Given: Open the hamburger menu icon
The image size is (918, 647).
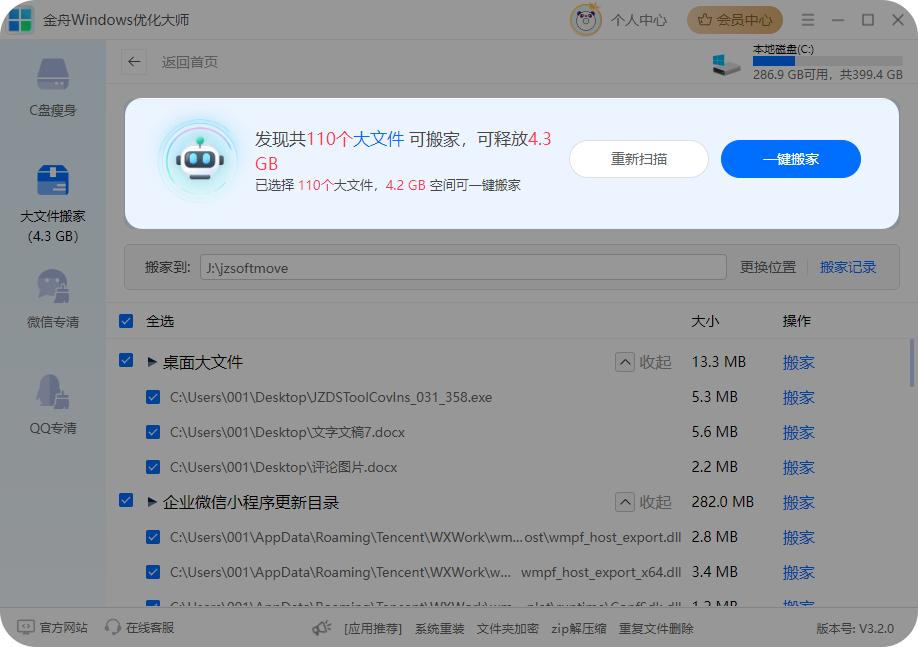Looking at the screenshot, I should tap(807, 20).
